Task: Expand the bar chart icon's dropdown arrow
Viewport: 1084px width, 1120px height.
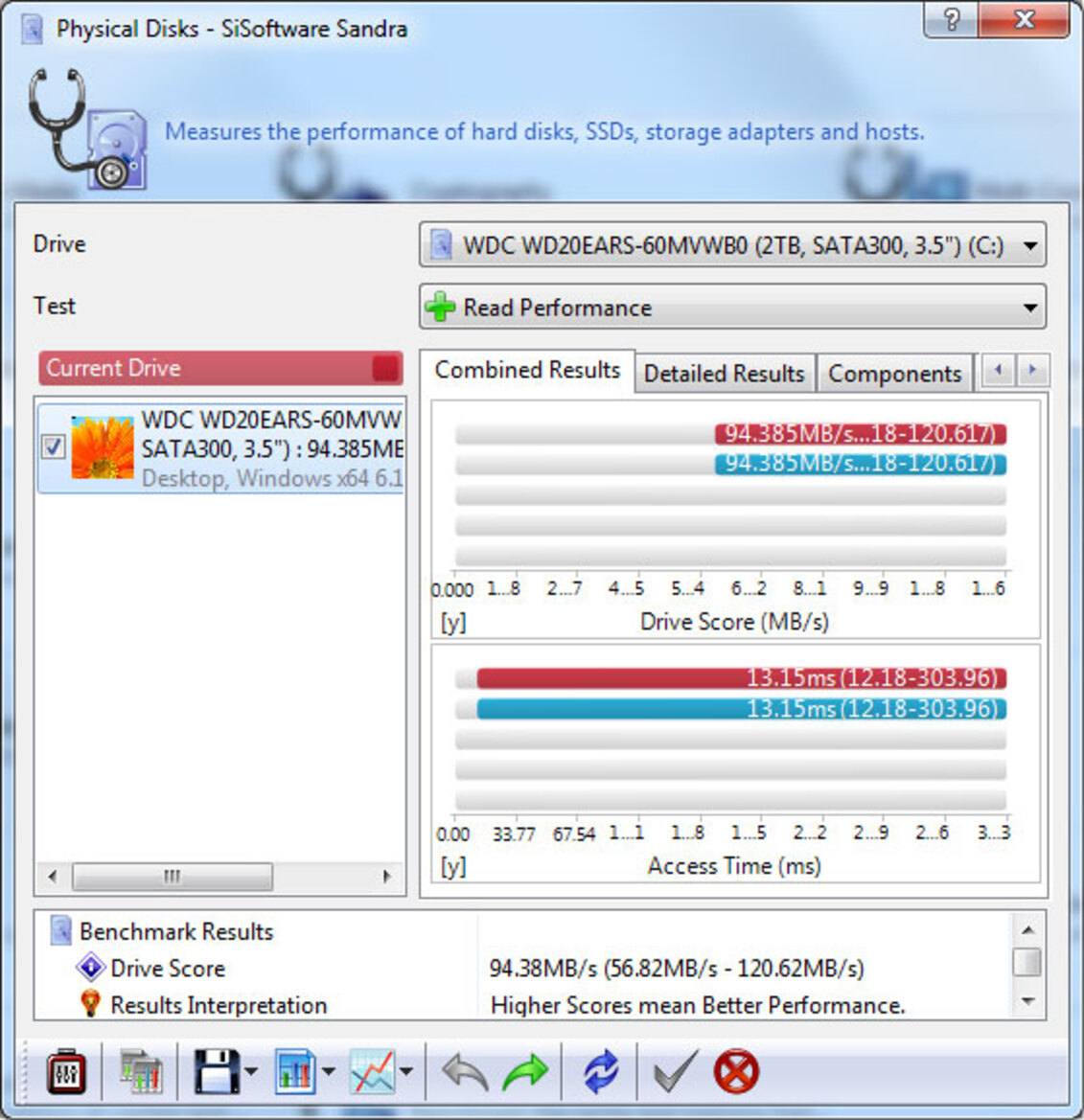Action: point(328,1071)
